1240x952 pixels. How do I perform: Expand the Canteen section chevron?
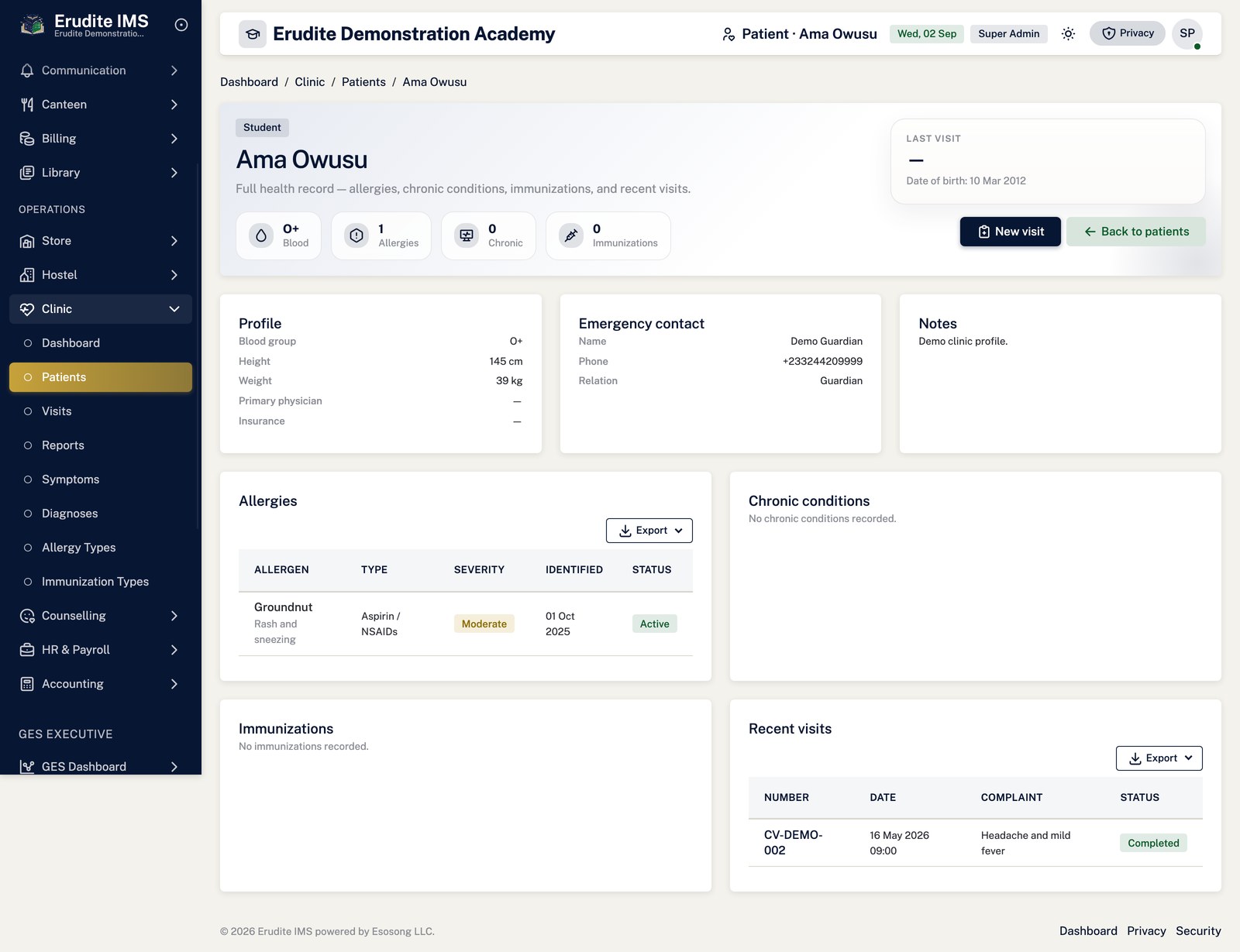tap(174, 105)
